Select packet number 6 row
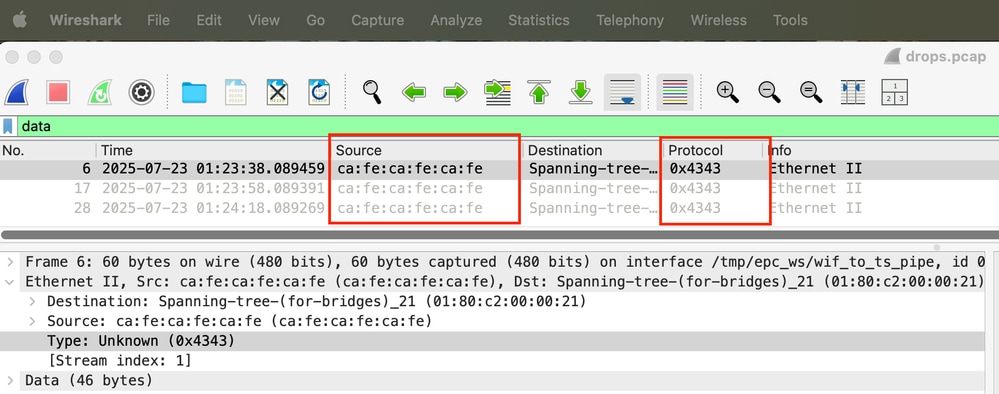 (500, 169)
